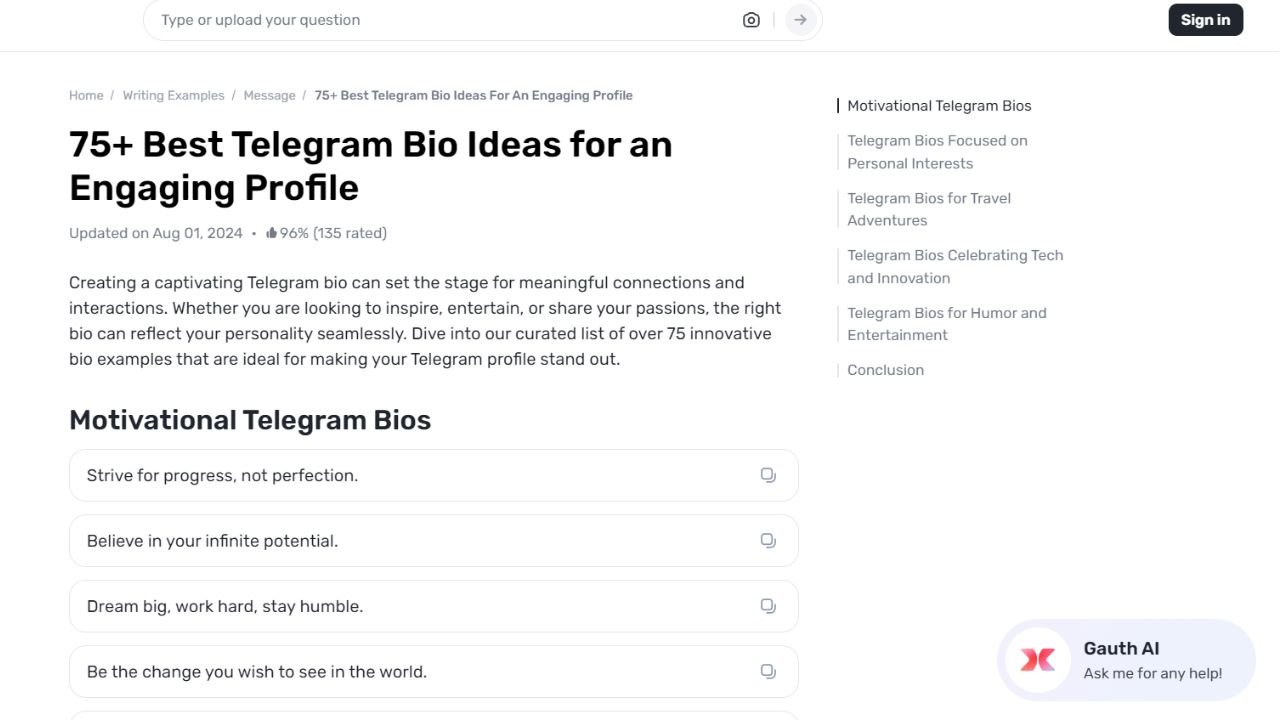Copy the bio "Be the change you wish to see"

768,671
